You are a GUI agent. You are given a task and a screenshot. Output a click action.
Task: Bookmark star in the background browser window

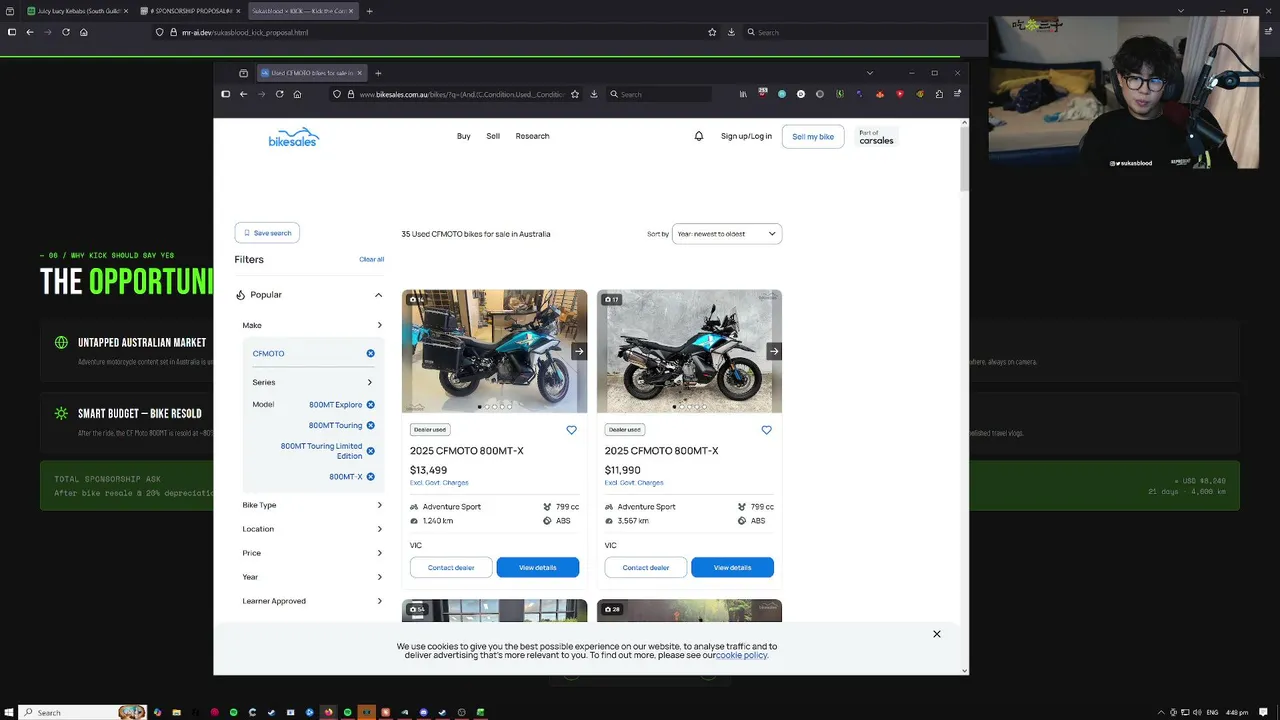[712, 32]
